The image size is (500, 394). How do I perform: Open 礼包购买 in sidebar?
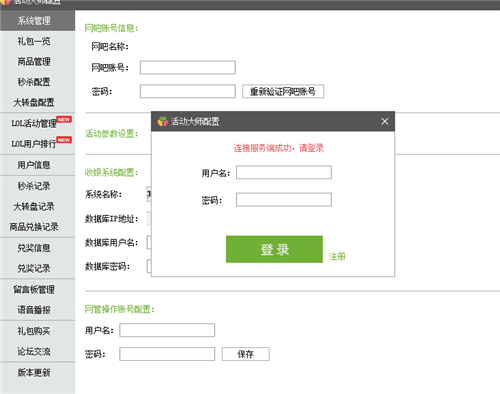34,331
